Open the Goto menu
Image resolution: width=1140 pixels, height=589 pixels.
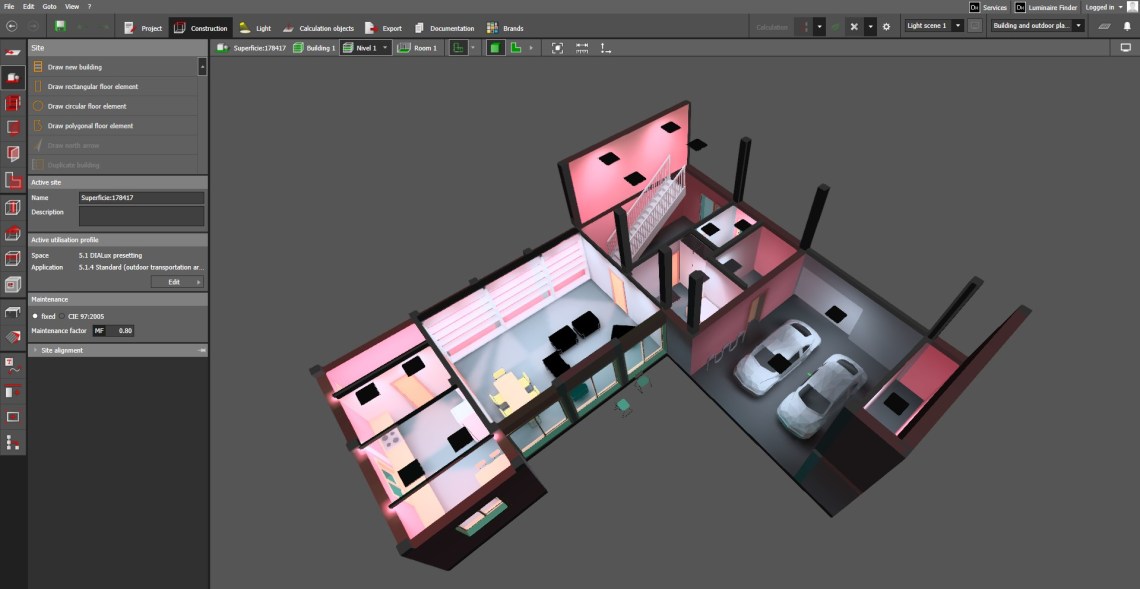(x=49, y=6)
